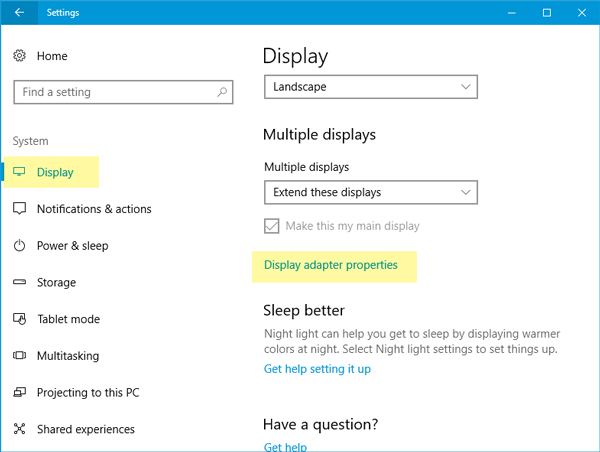Screen dimensions: 600x452
Task: Click inside the Find a setting field
Action: click(x=123, y=92)
